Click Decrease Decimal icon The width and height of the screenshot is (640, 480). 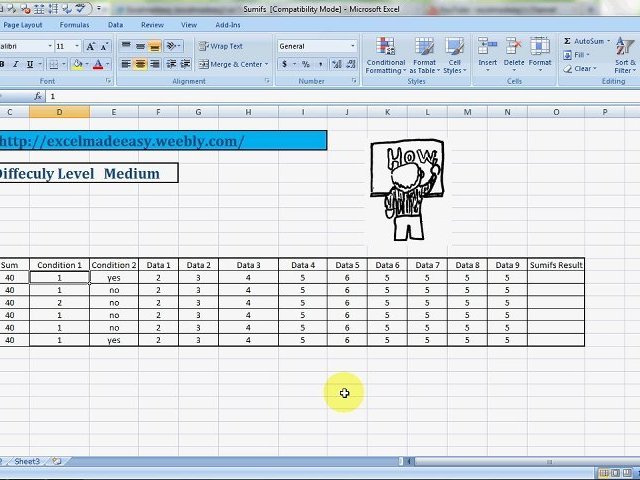click(x=351, y=64)
